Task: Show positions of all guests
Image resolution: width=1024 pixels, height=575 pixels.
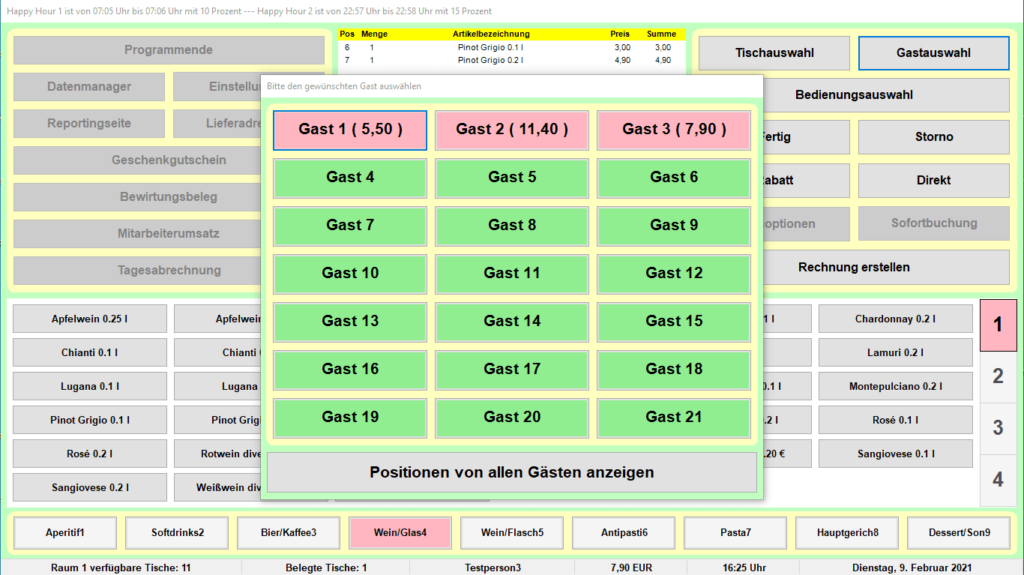Action: pyautogui.click(x=512, y=472)
